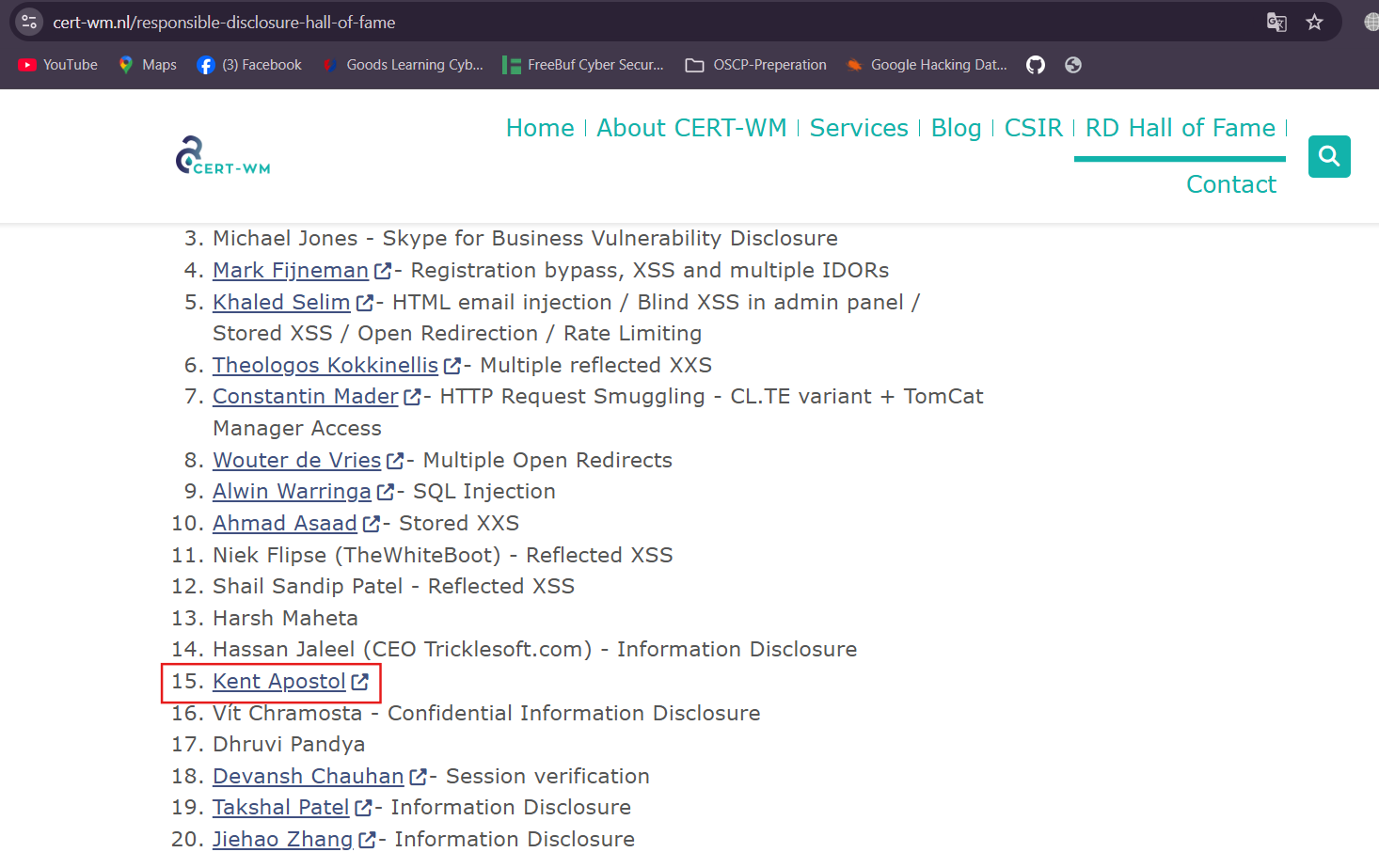The width and height of the screenshot is (1379, 868).
Task: Click the external link icon beside Kent Apostol
Action: [360, 681]
